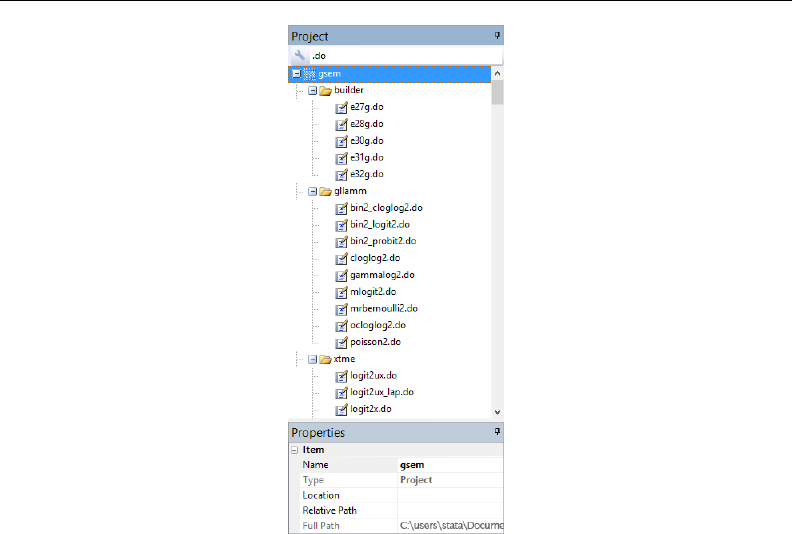Click the cloglog2.do file icon
This screenshot has height=534, width=792.
point(341,259)
